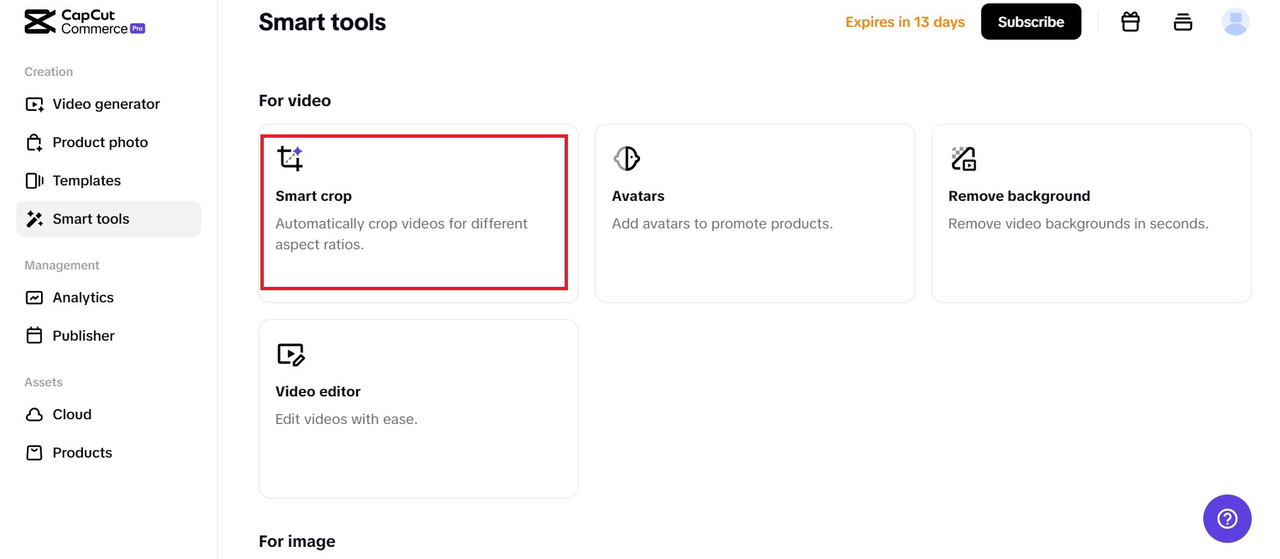
Task: Go to Product photo in sidebar
Action: coord(100,142)
